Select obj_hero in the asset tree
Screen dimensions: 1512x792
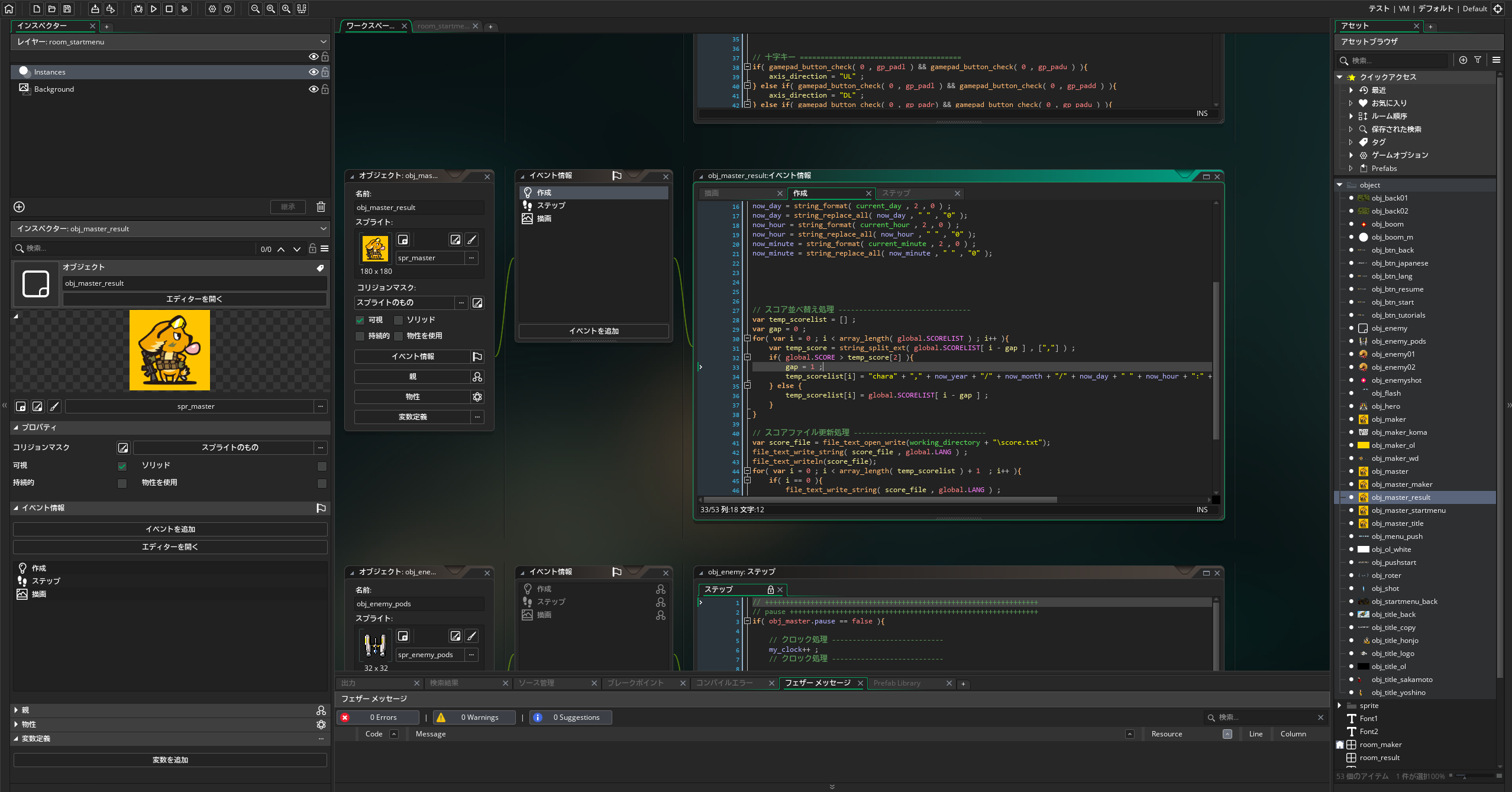tap(1385, 406)
